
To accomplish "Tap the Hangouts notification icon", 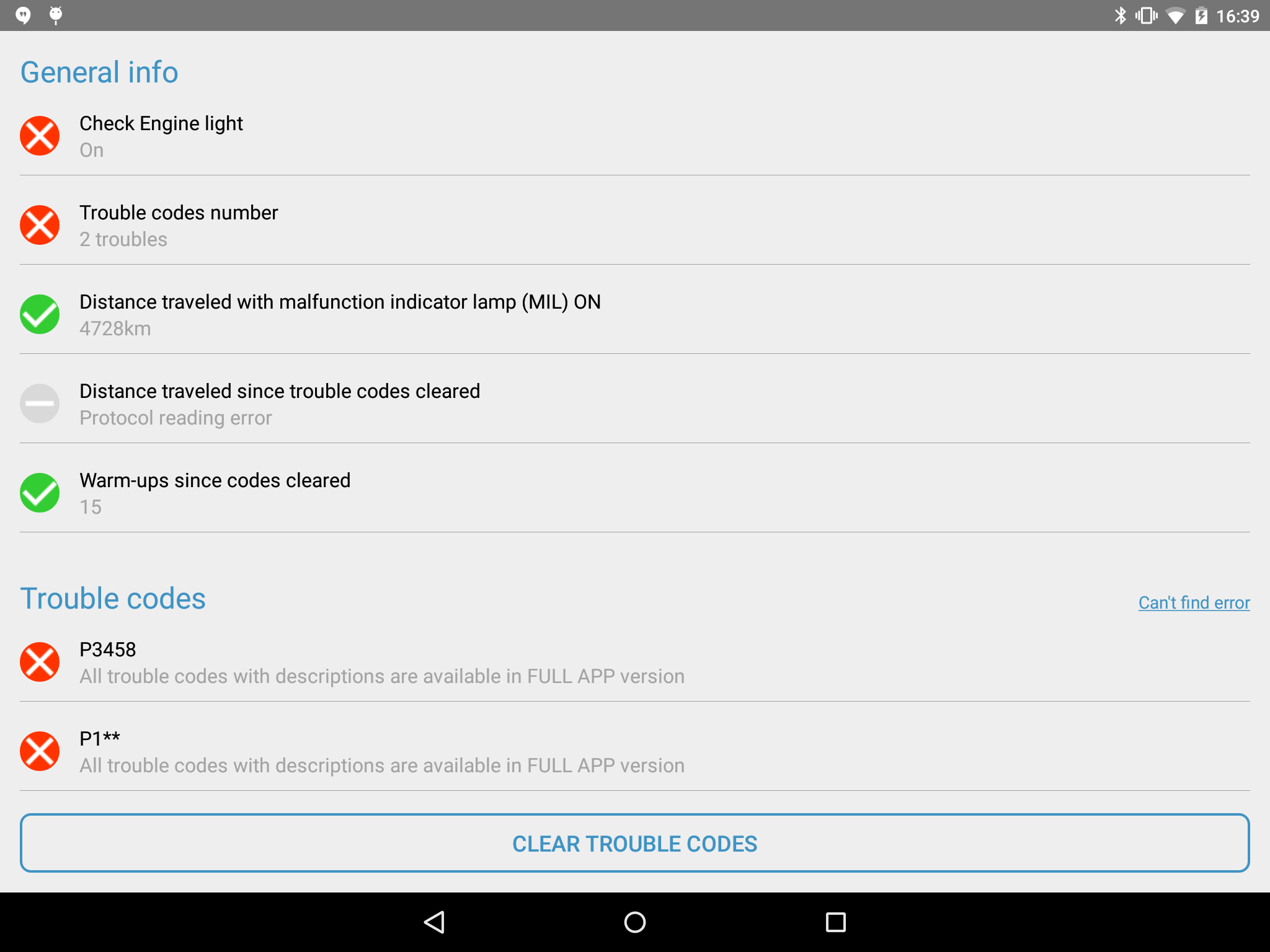I will pyautogui.click(x=23, y=15).
